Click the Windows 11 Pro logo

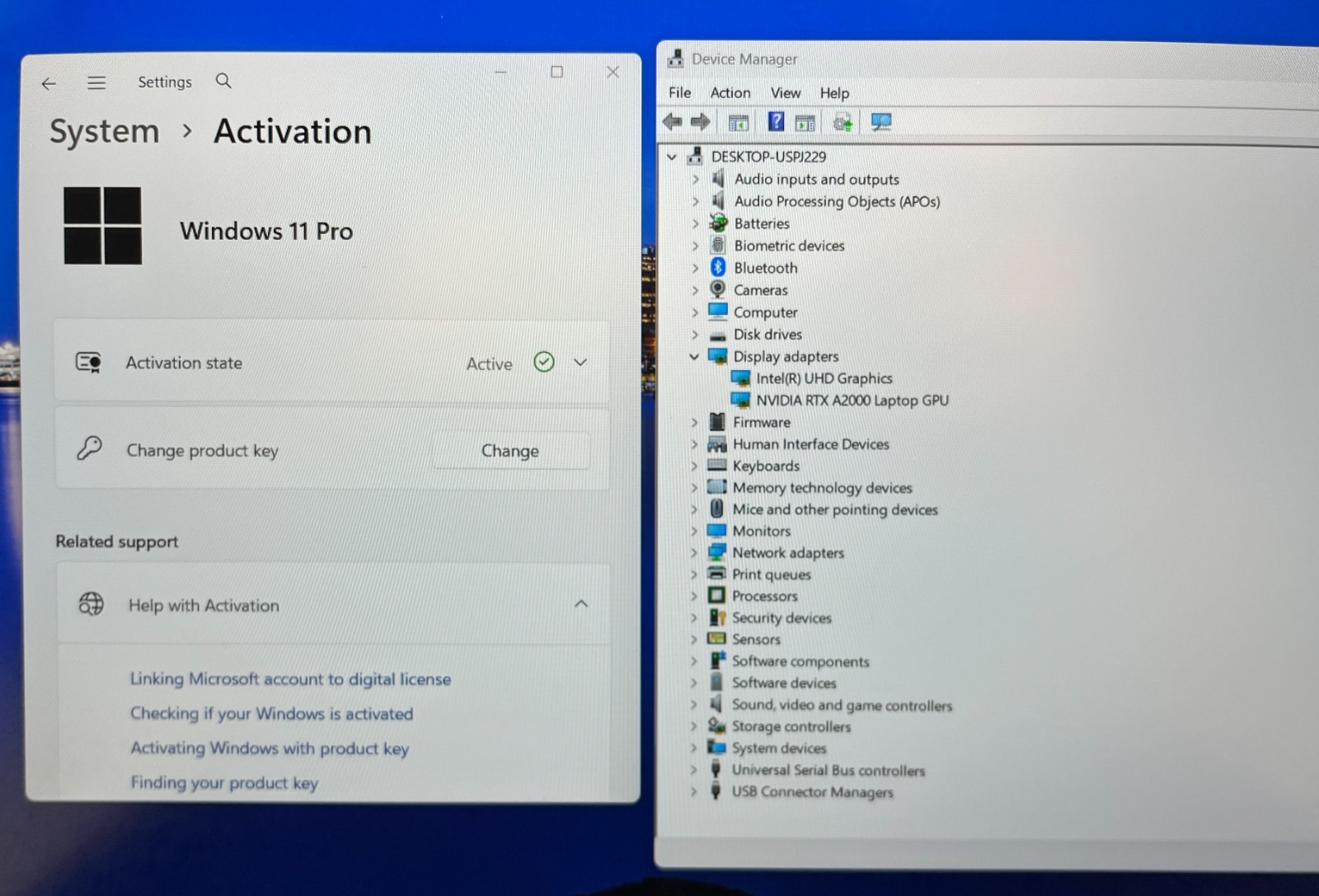103,226
